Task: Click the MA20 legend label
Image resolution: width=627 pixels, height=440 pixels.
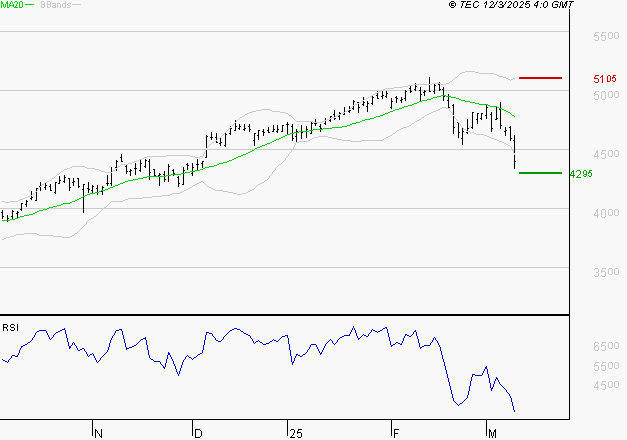Action: (x=12, y=5)
